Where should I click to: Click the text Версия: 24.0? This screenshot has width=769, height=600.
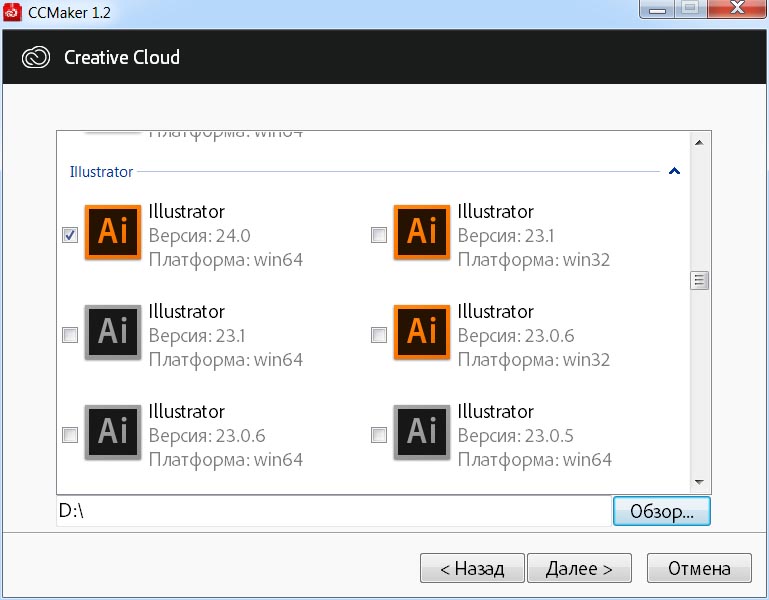tap(200, 236)
